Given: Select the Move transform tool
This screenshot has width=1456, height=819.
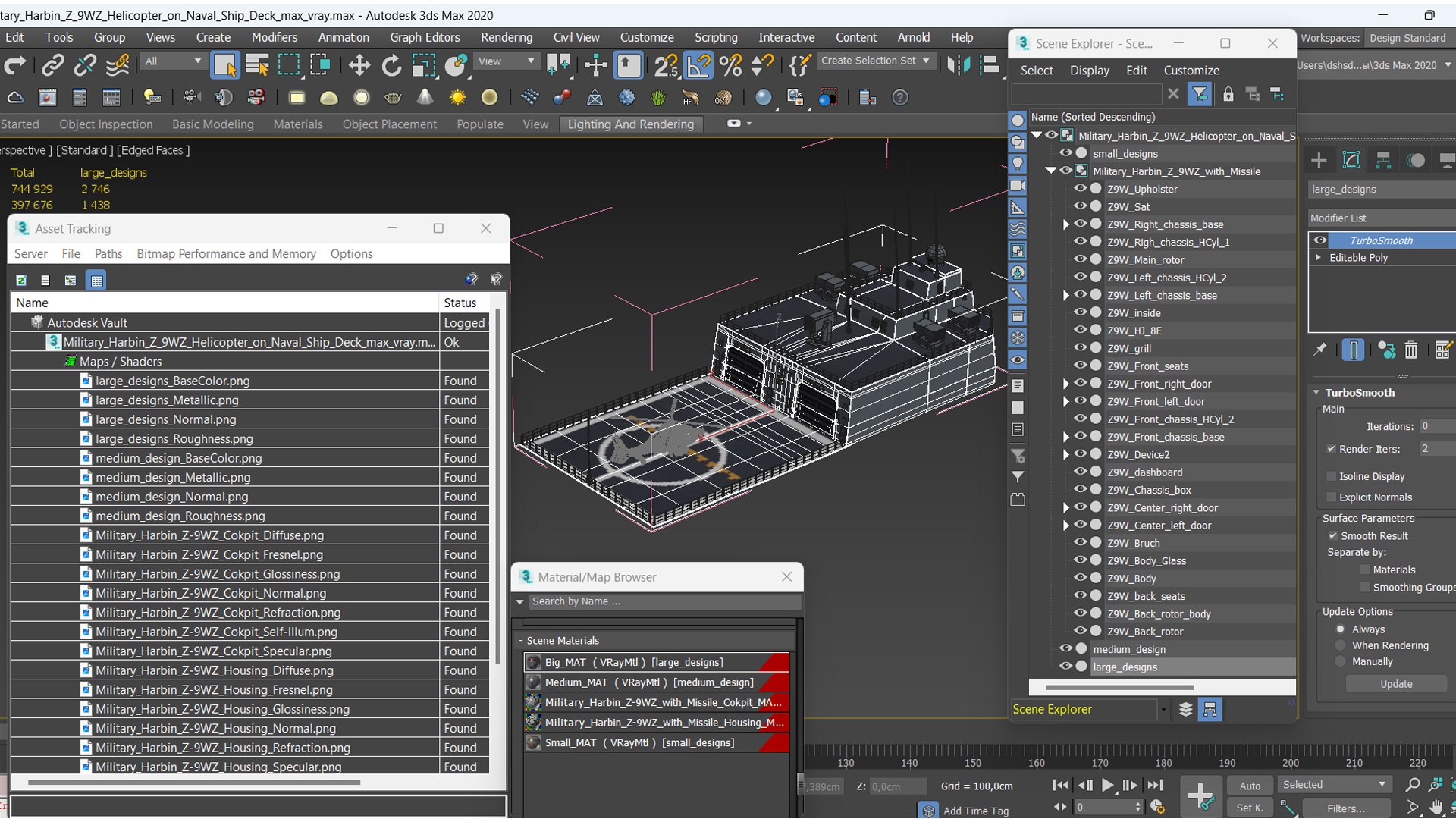Looking at the screenshot, I should (x=359, y=65).
